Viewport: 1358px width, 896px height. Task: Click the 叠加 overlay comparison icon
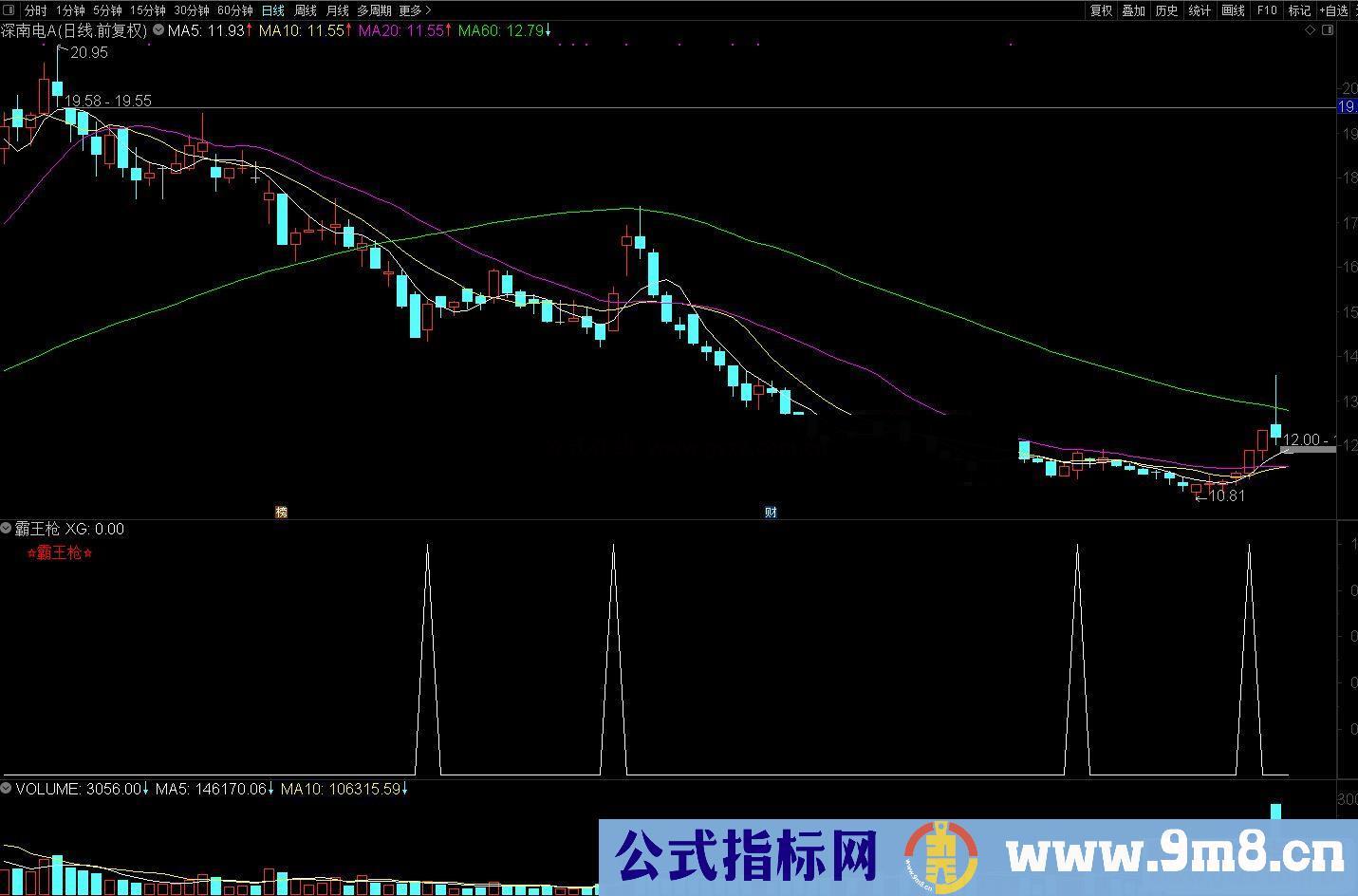click(1132, 10)
